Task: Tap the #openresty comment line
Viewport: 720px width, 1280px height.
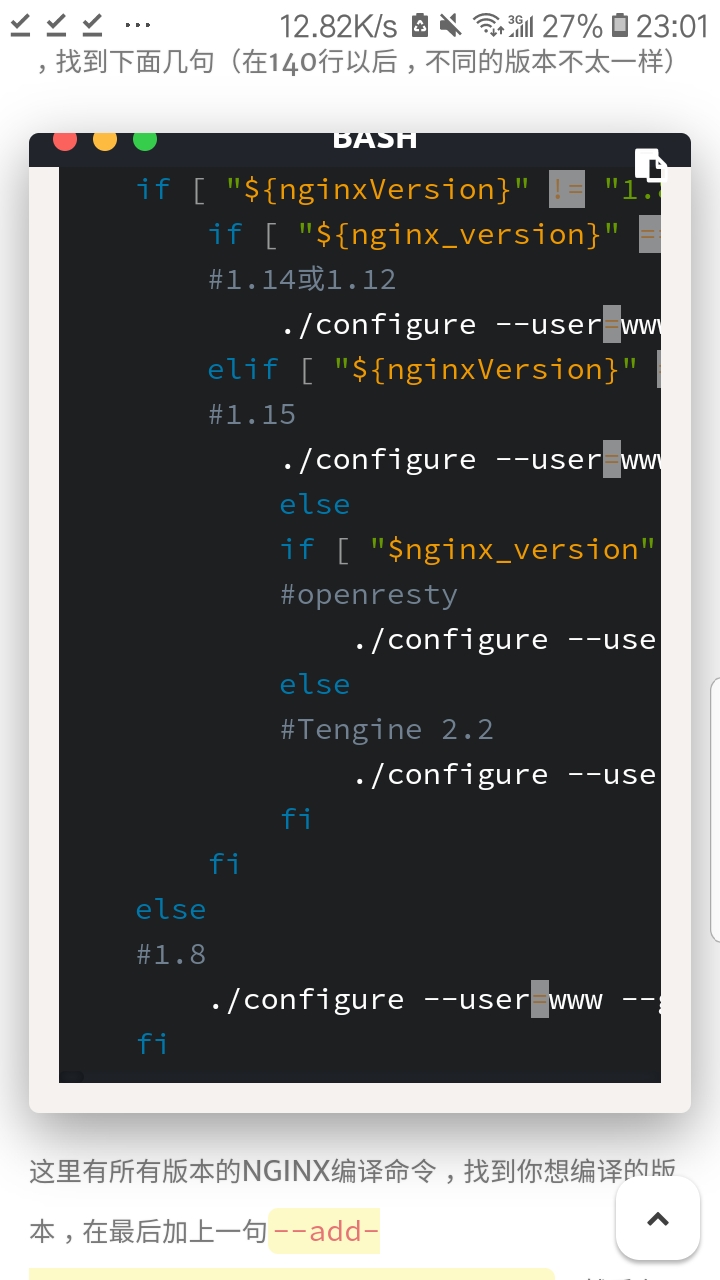Action: point(369,594)
